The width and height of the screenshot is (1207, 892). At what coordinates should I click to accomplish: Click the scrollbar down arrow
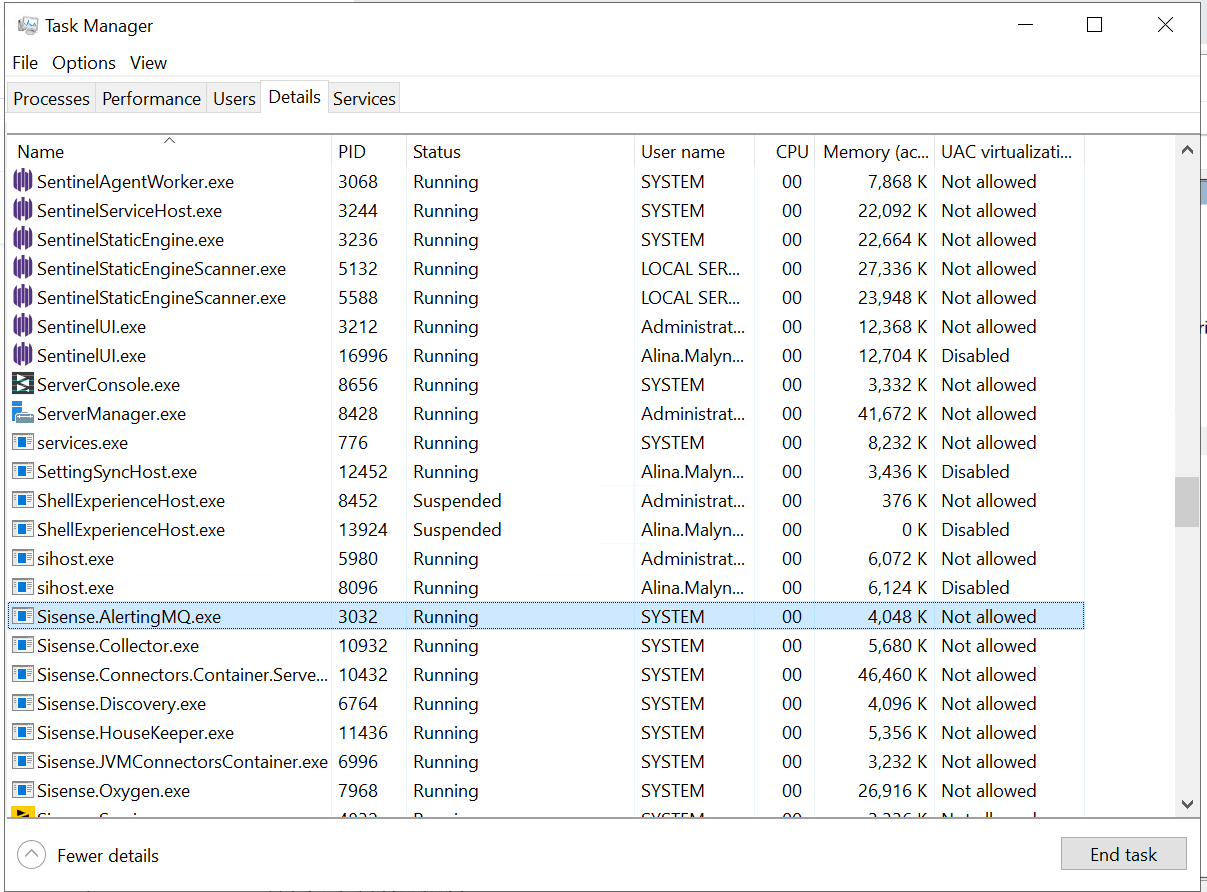pyautogui.click(x=1187, y=804)
